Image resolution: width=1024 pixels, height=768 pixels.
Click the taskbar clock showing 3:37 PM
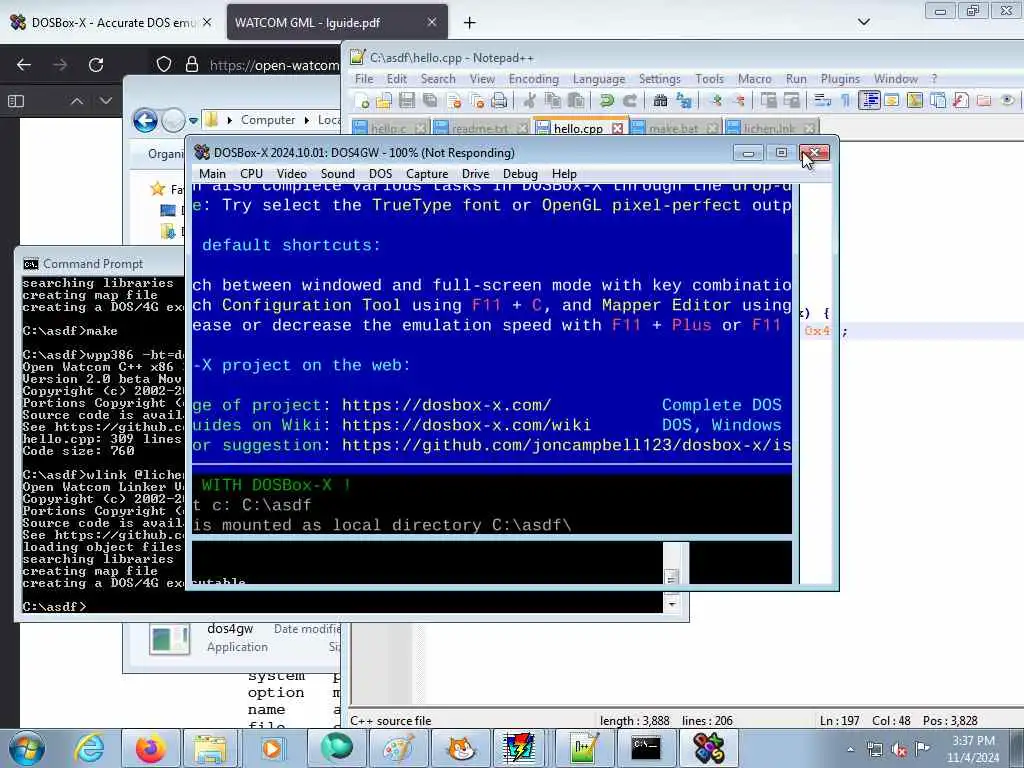click(973, 749)
